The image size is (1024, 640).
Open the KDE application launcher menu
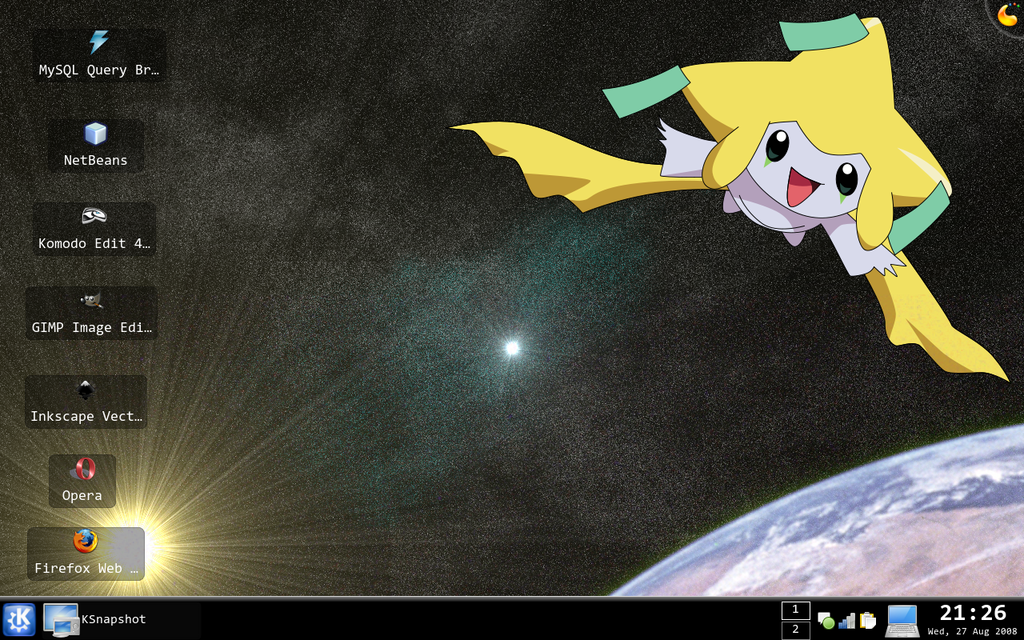pyautogui.click(x=19, y=619)
